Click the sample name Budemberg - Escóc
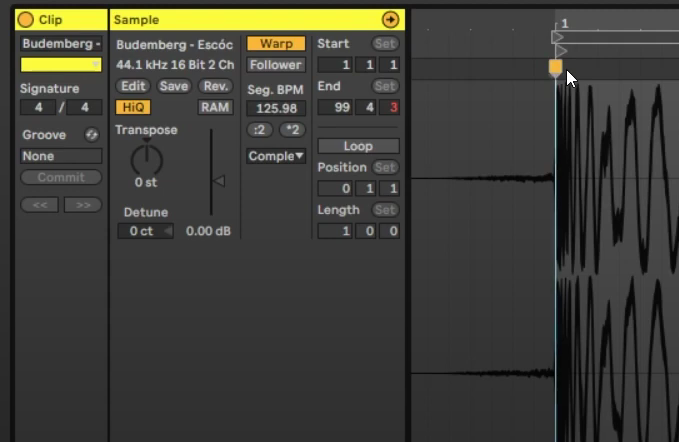 pyautogui.click(x=175, y=45)
